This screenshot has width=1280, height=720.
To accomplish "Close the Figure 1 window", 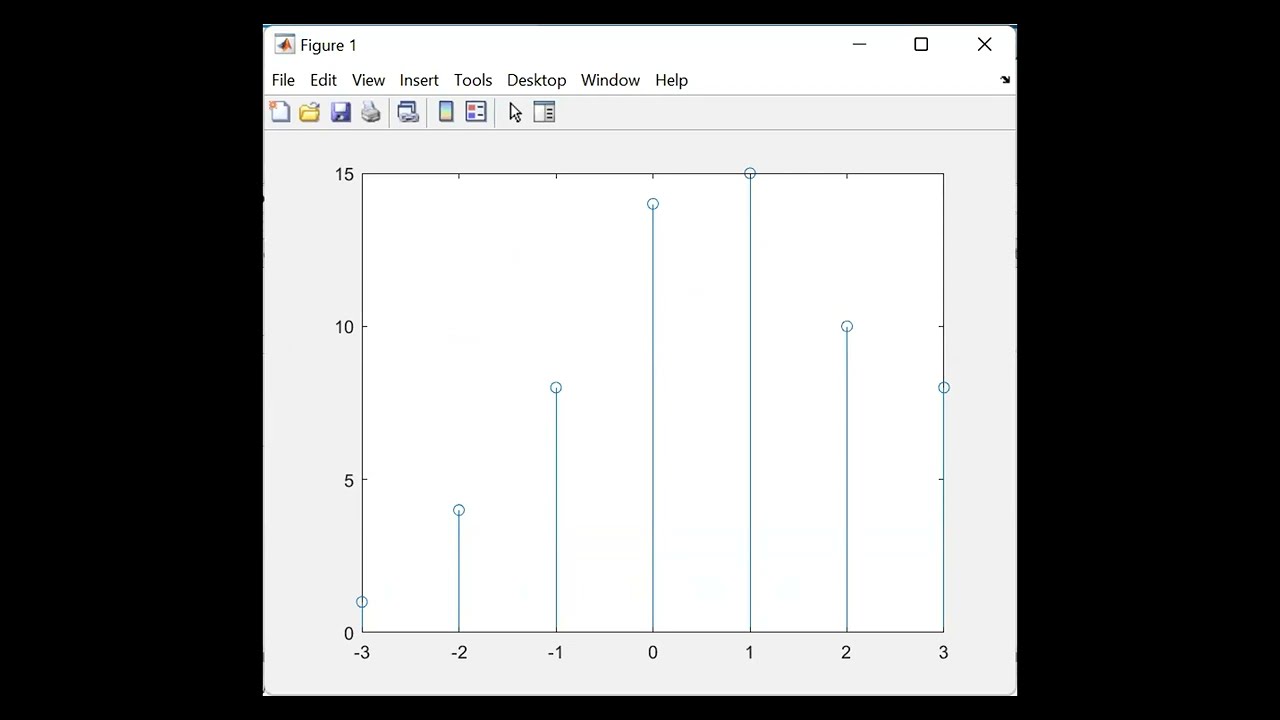I will point(984,44).
